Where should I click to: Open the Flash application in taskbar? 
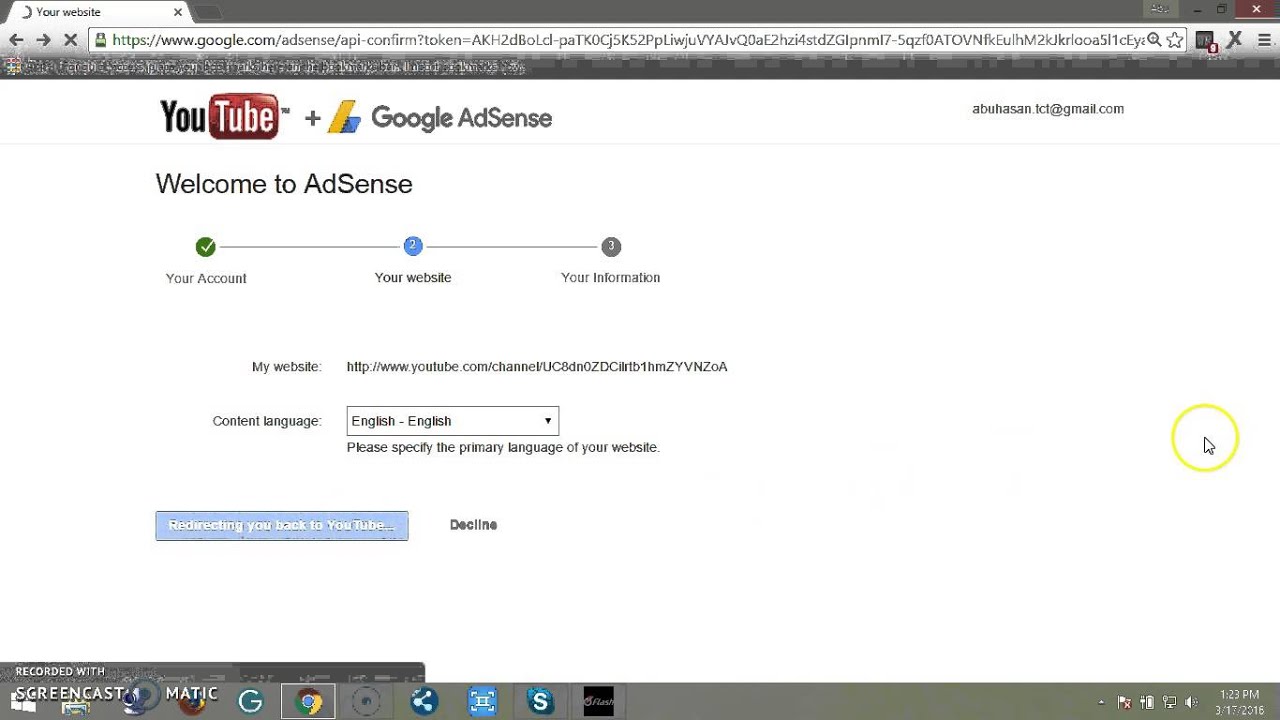click(598, 701)
